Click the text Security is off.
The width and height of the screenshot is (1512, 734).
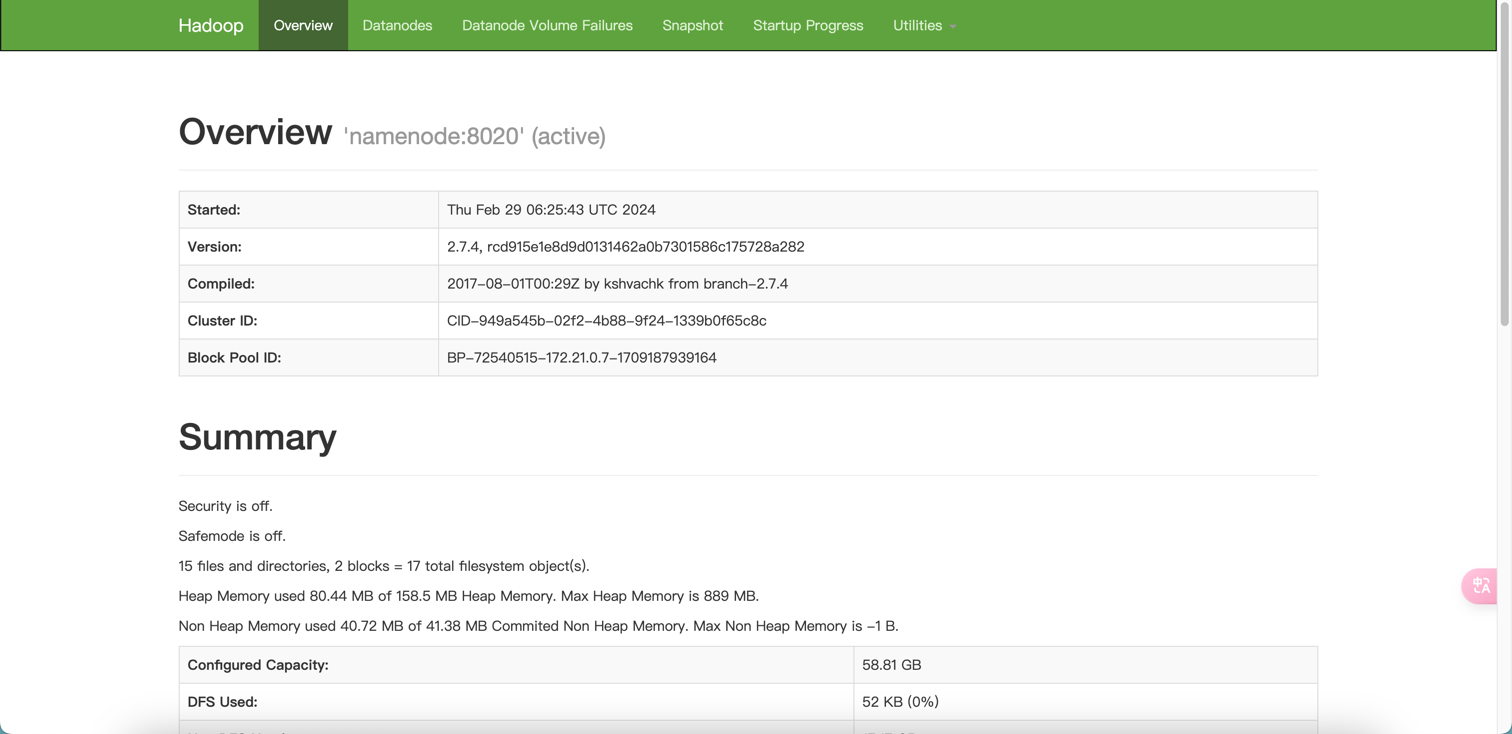pos(225,506)
